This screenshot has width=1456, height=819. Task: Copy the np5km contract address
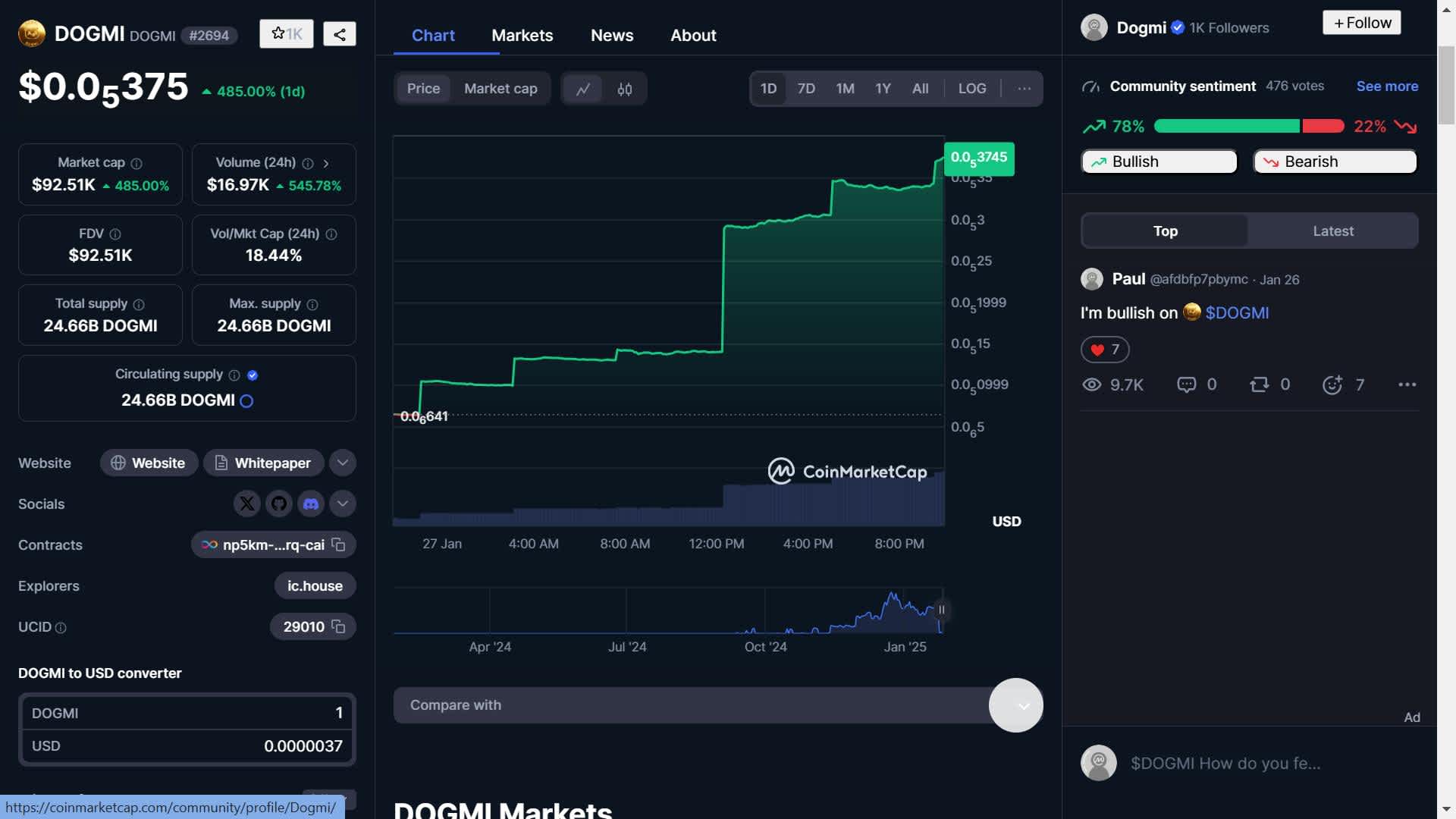pos(338,544)
